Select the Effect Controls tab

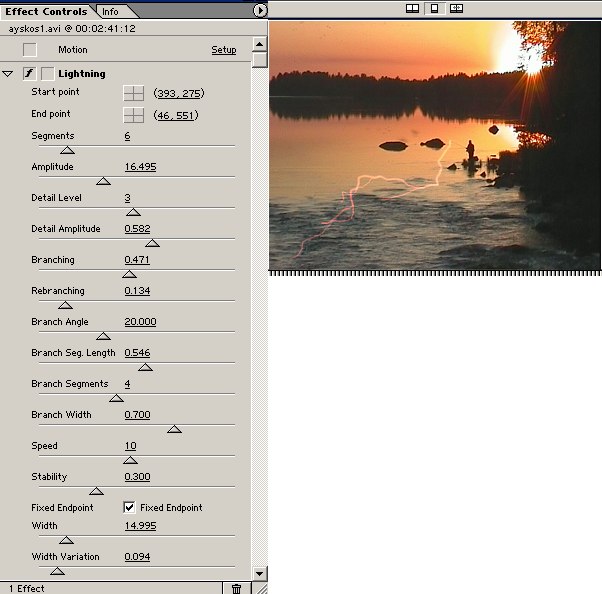coord(46,12)
